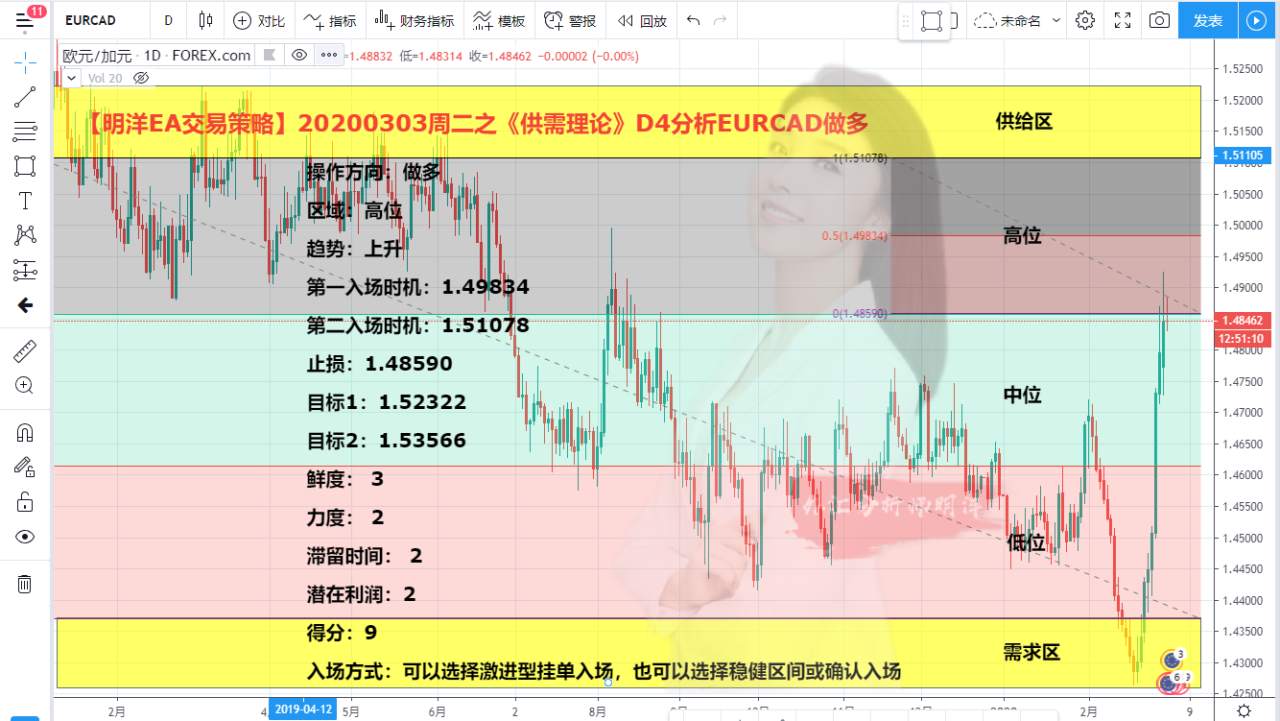Screen dimensions: 1280x721
Task: Click the event badge marked 3 on chart
Action: coord(1175,659)
